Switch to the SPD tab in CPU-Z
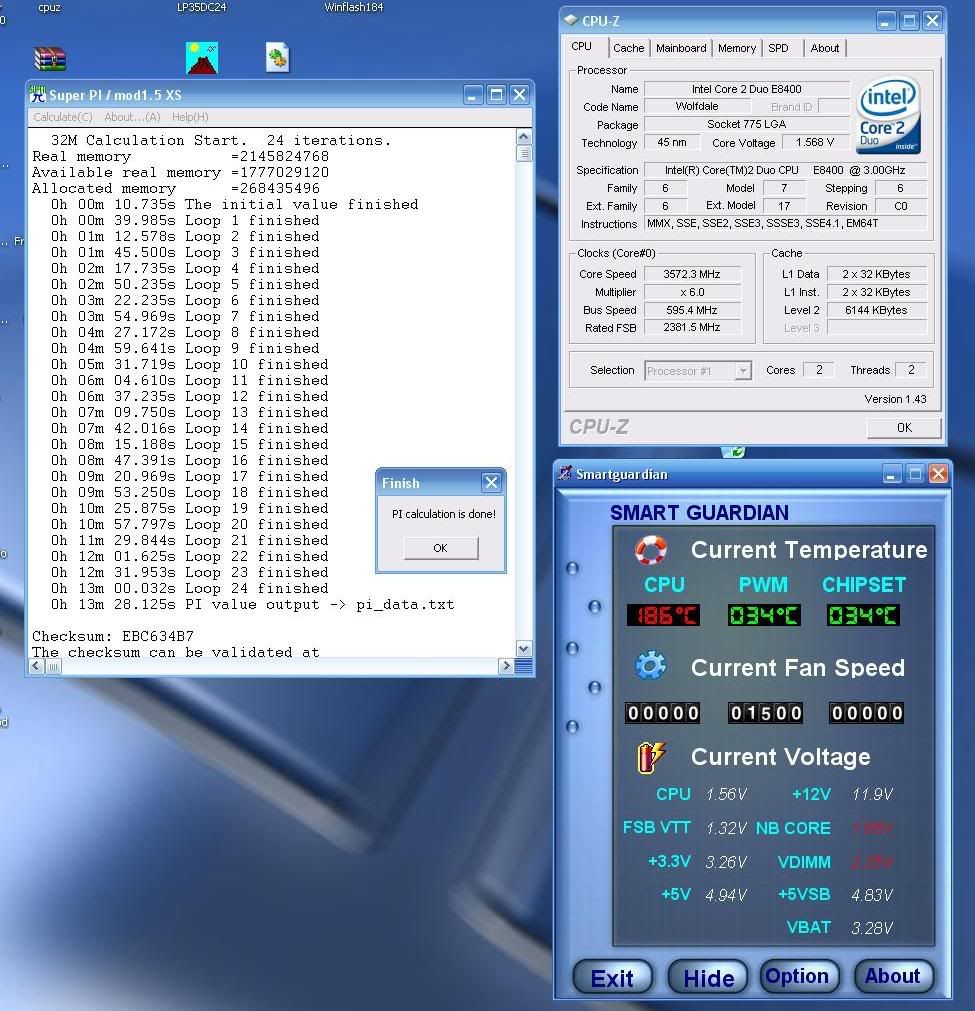 tap(778, 48)
